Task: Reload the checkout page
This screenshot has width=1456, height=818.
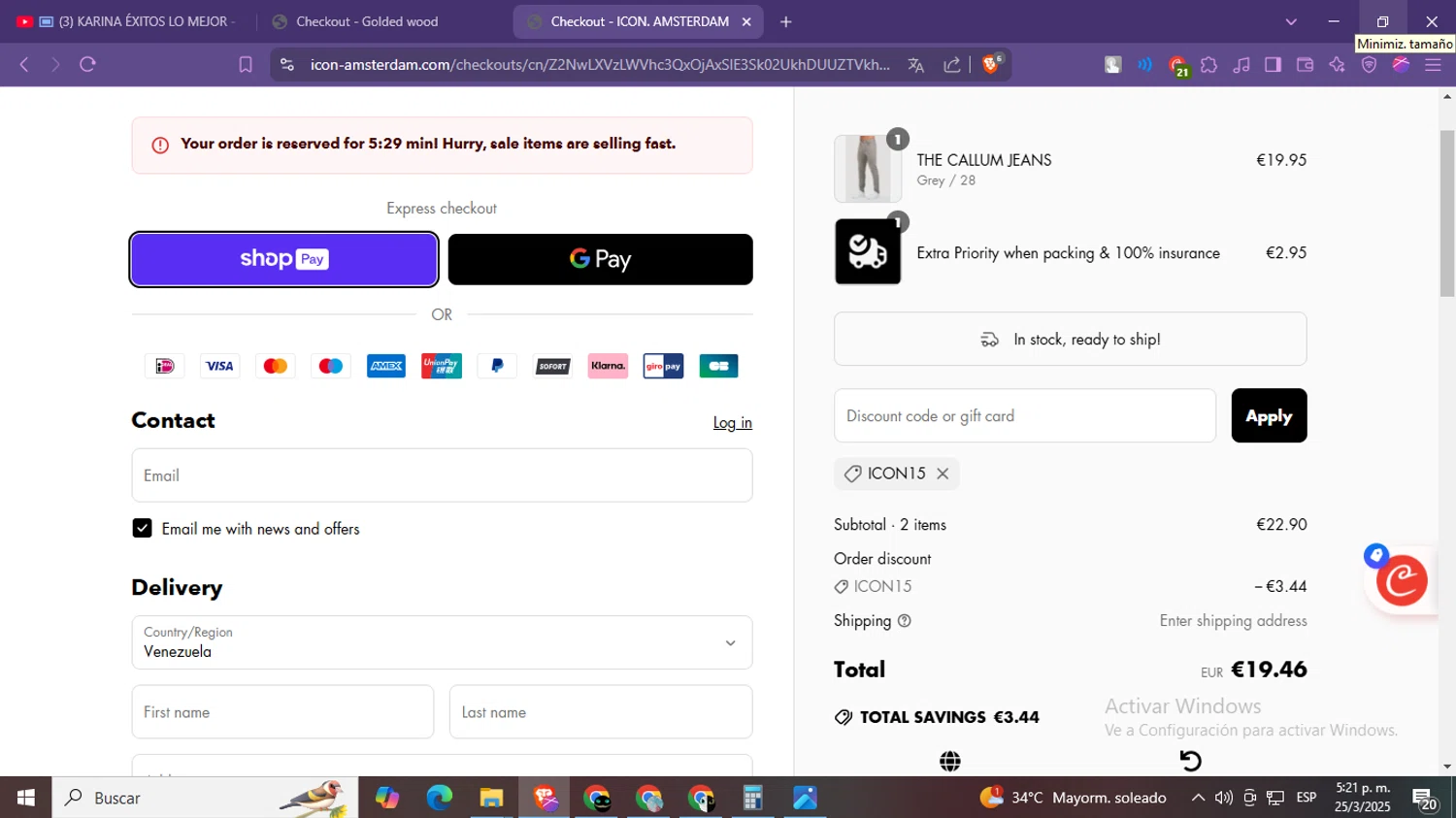Action: [x=88, y=65]
